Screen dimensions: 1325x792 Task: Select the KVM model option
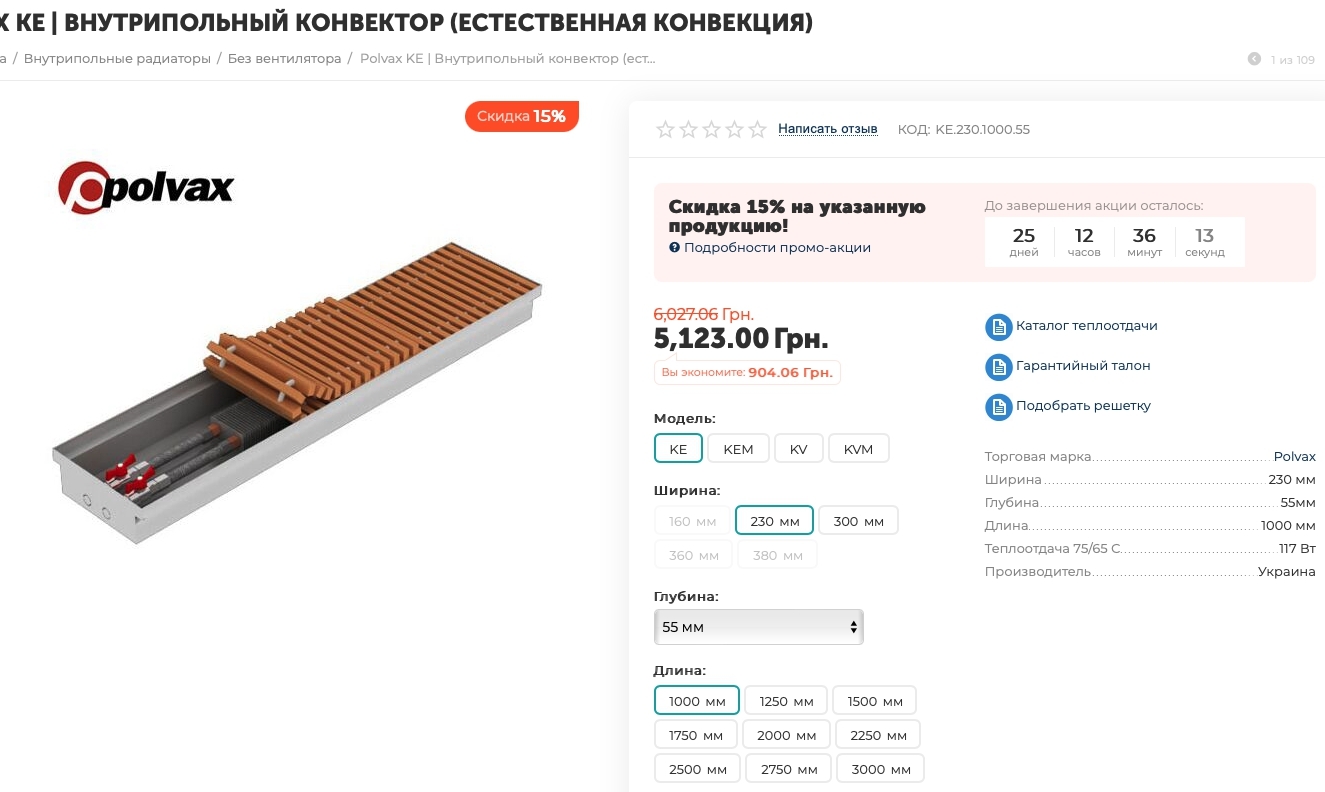click(858, 449)
